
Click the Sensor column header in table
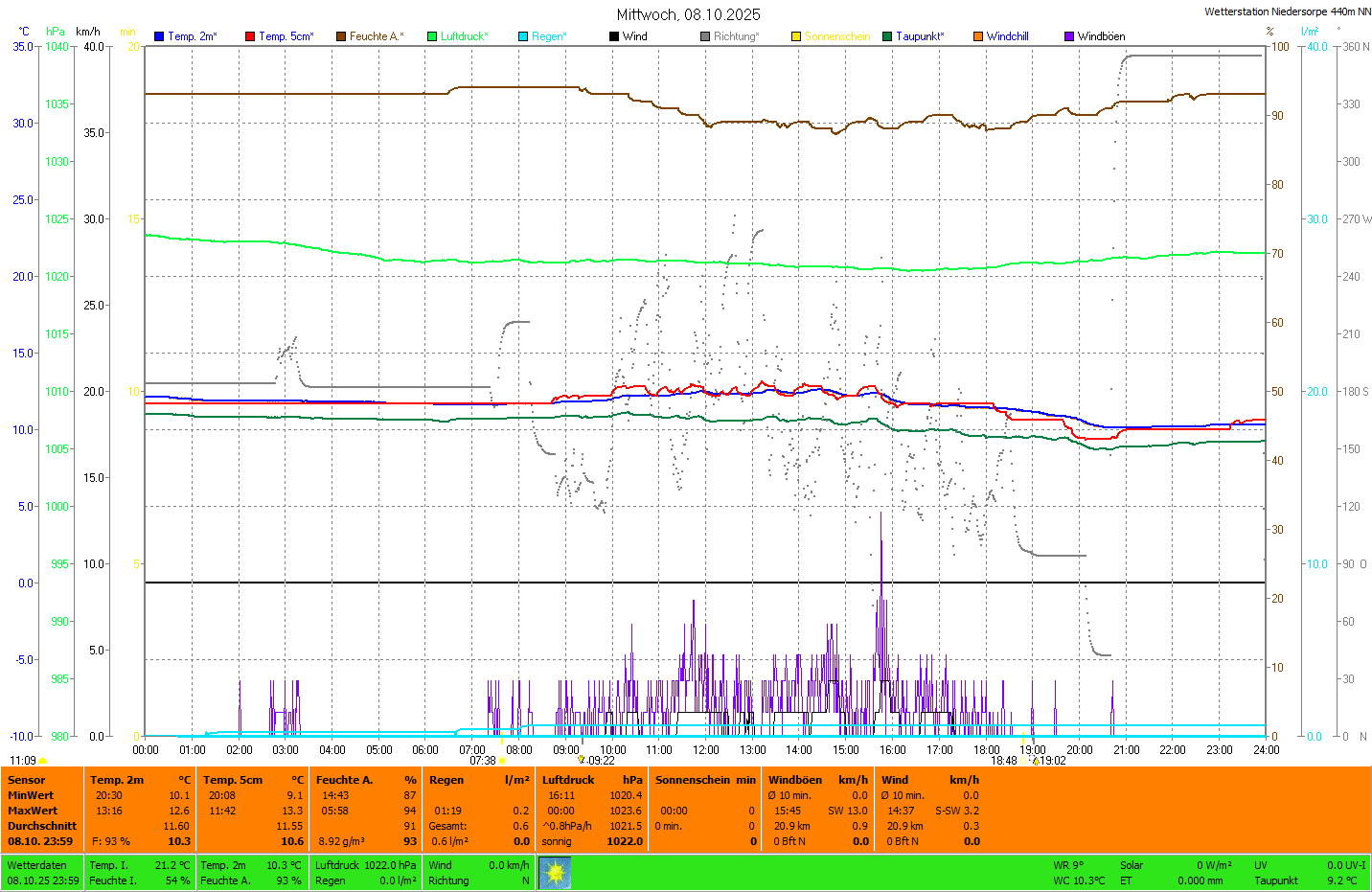pos(27,780)
